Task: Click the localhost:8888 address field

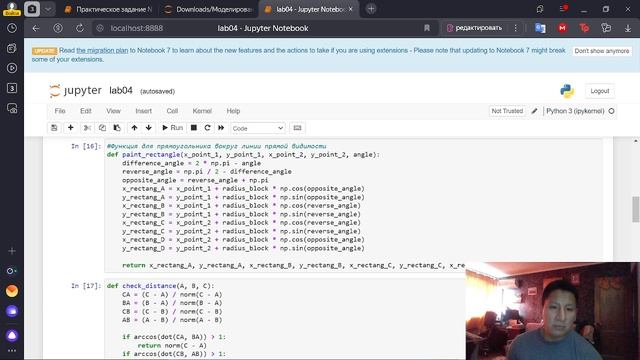Action: tap(137, 28)
